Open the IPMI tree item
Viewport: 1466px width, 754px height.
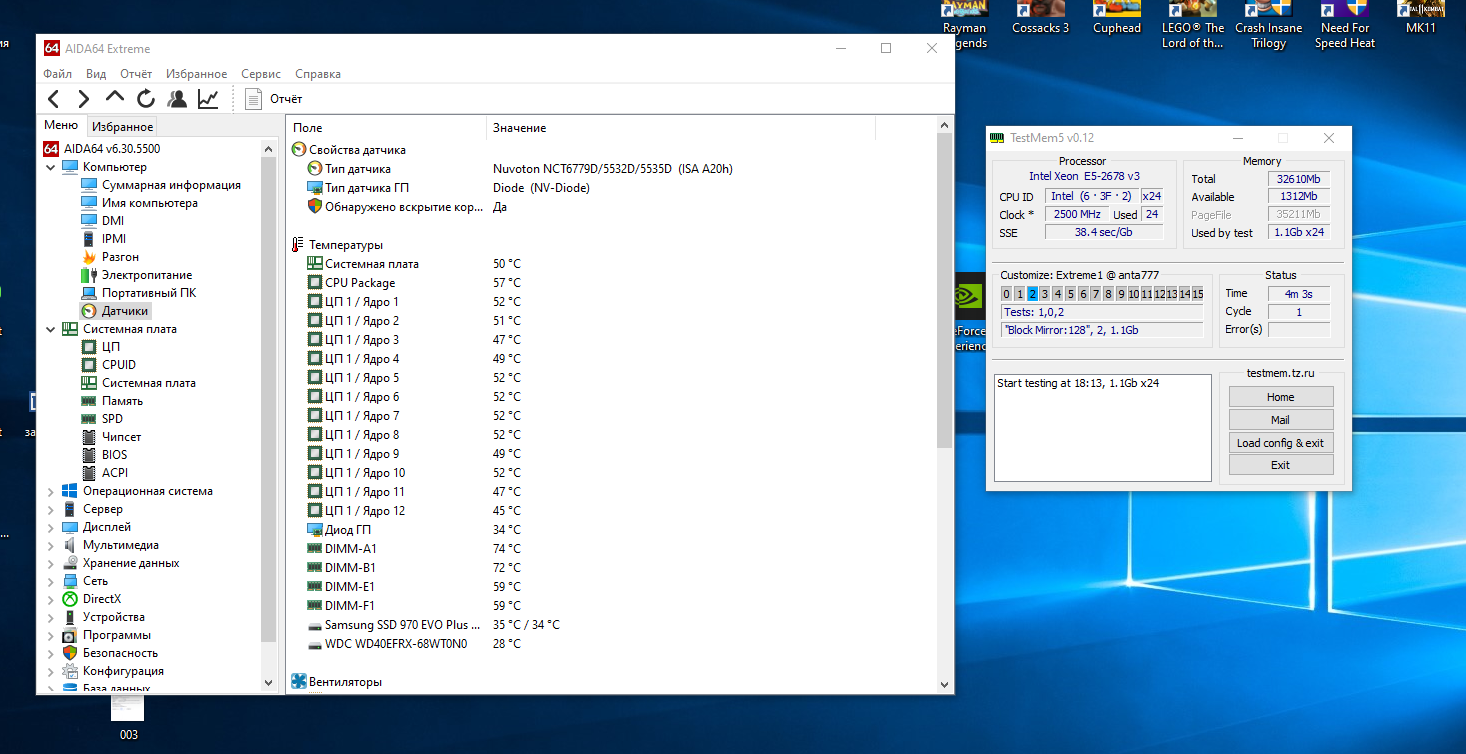click(114, 239)
